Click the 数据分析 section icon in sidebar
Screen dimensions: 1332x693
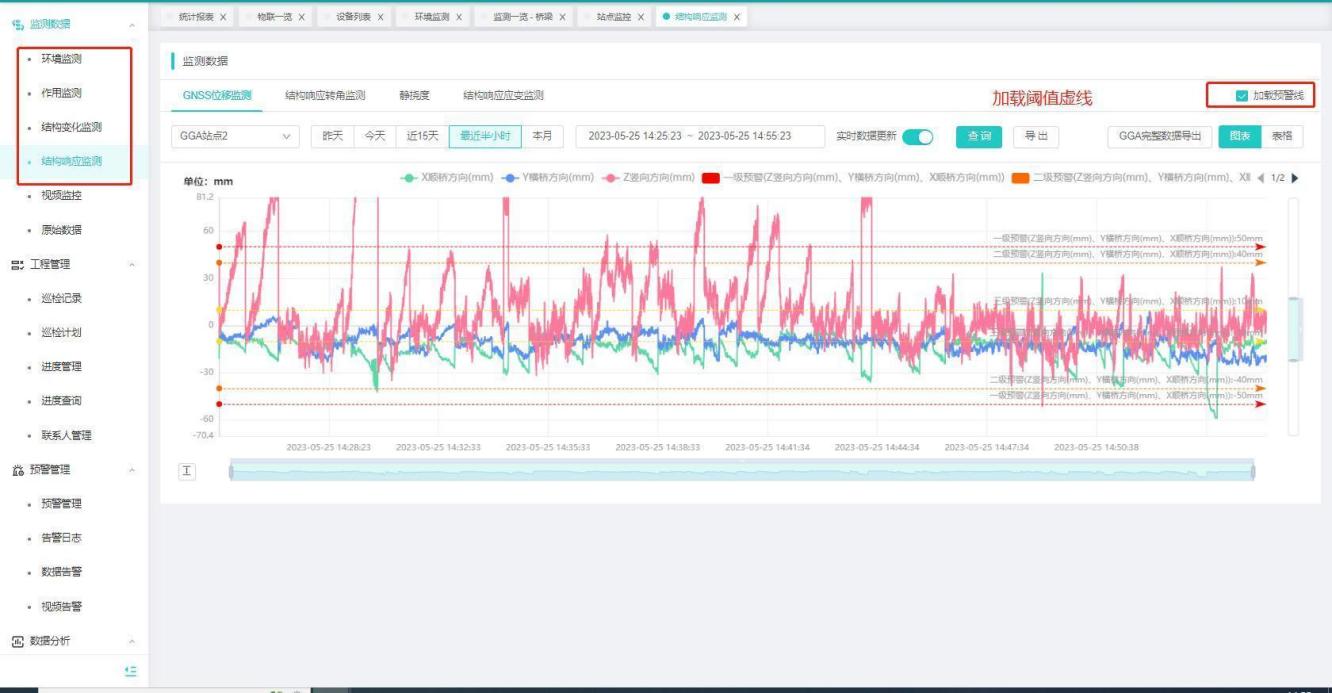[x=16, y=641]
